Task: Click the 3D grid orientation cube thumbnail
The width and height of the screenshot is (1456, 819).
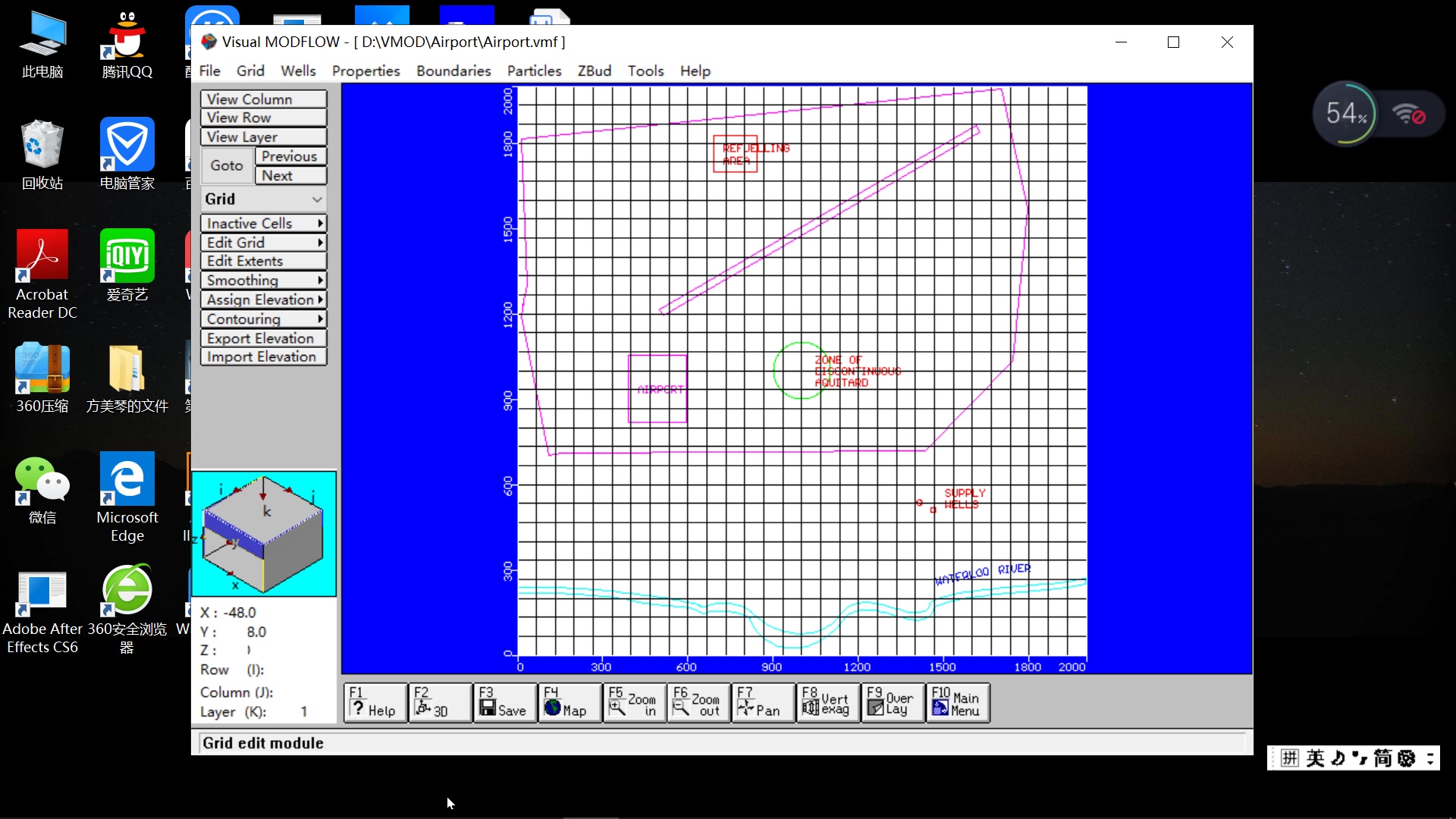Action: [x=264, y=533]
